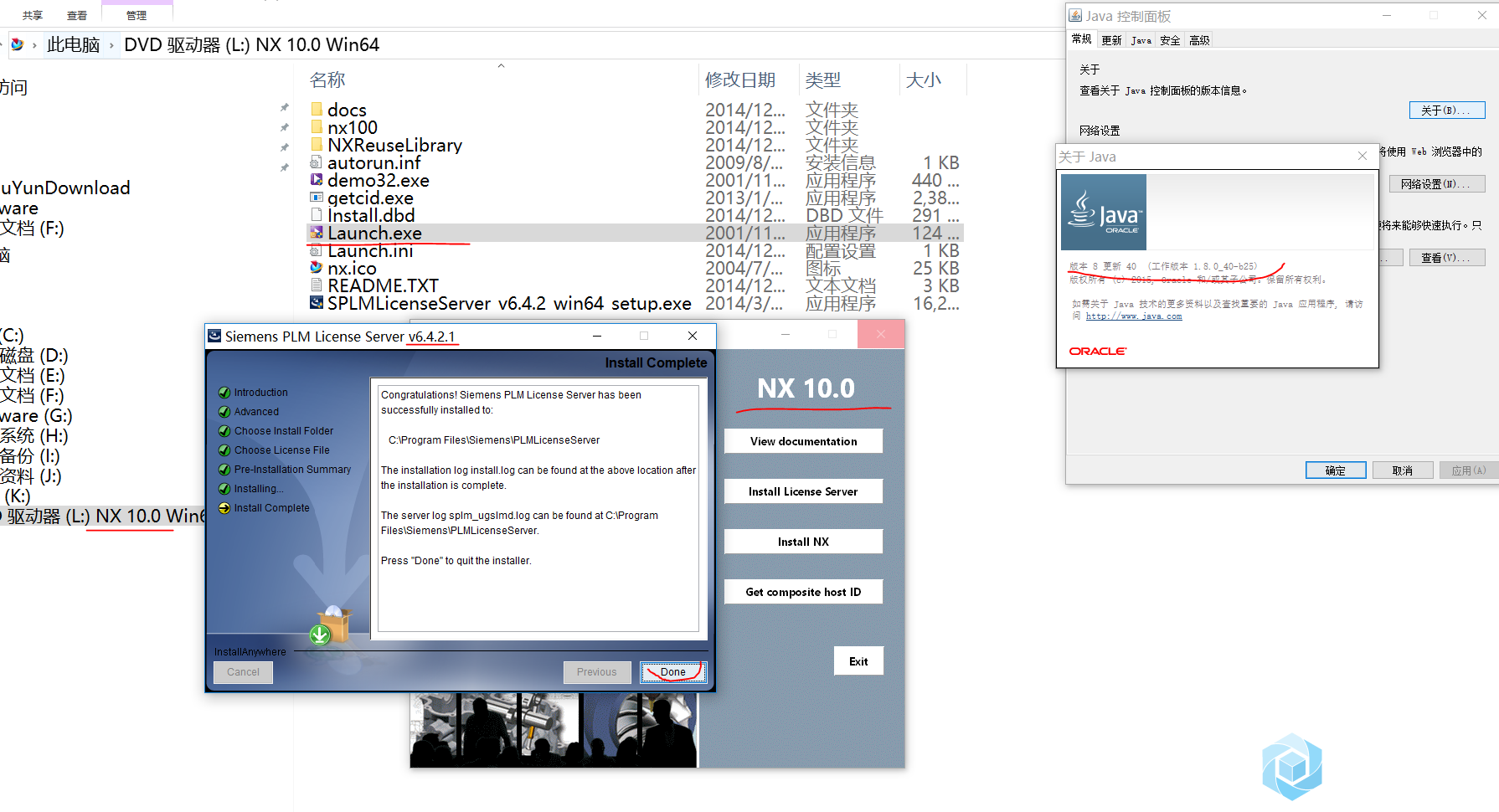Switch to the 更新 tab
This screenshot has width=1499, height=812.
click(1111, 40)
